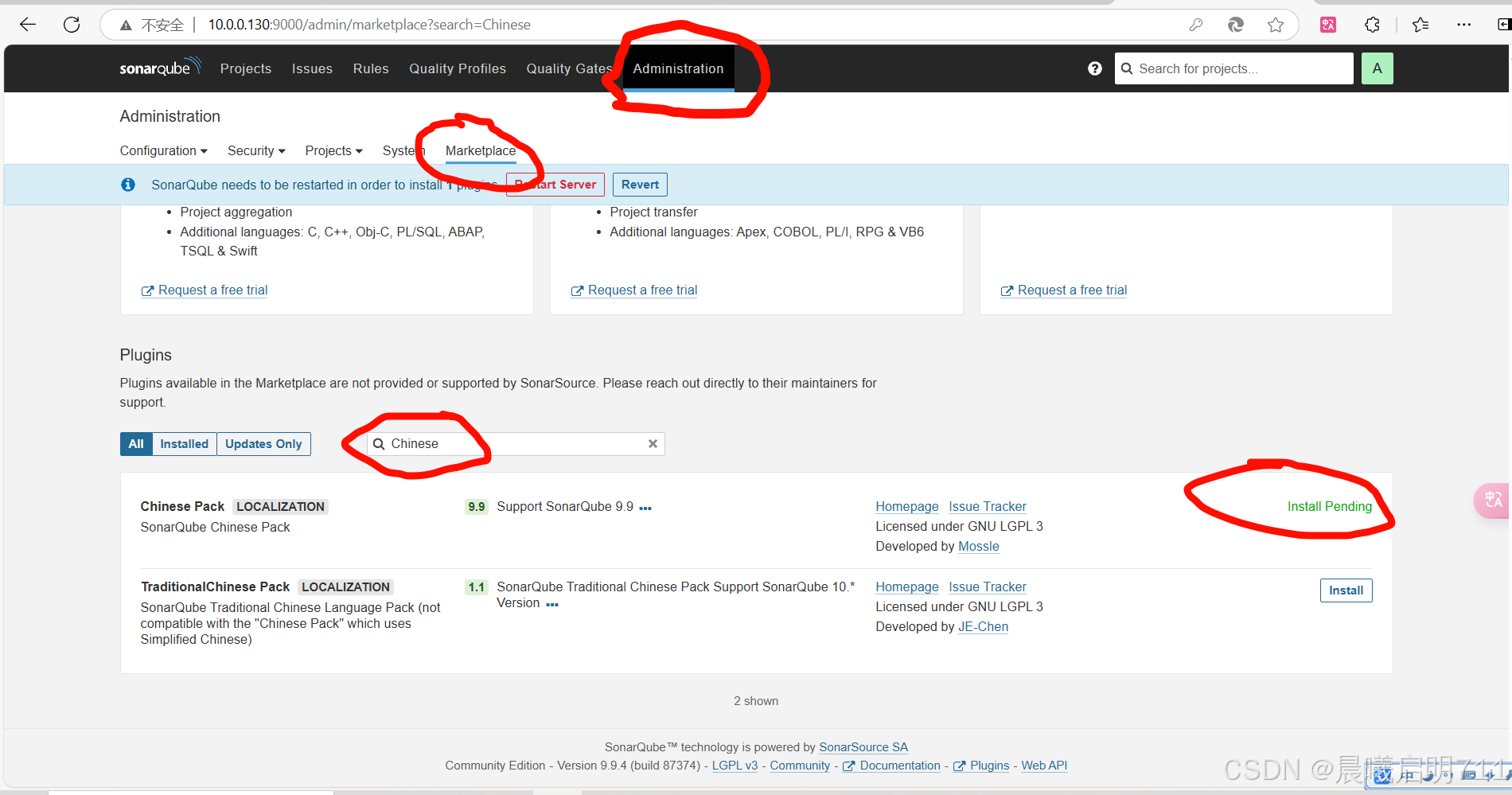Open browser settings and more menu
1512x795 pixels.
click(1464, 25)
